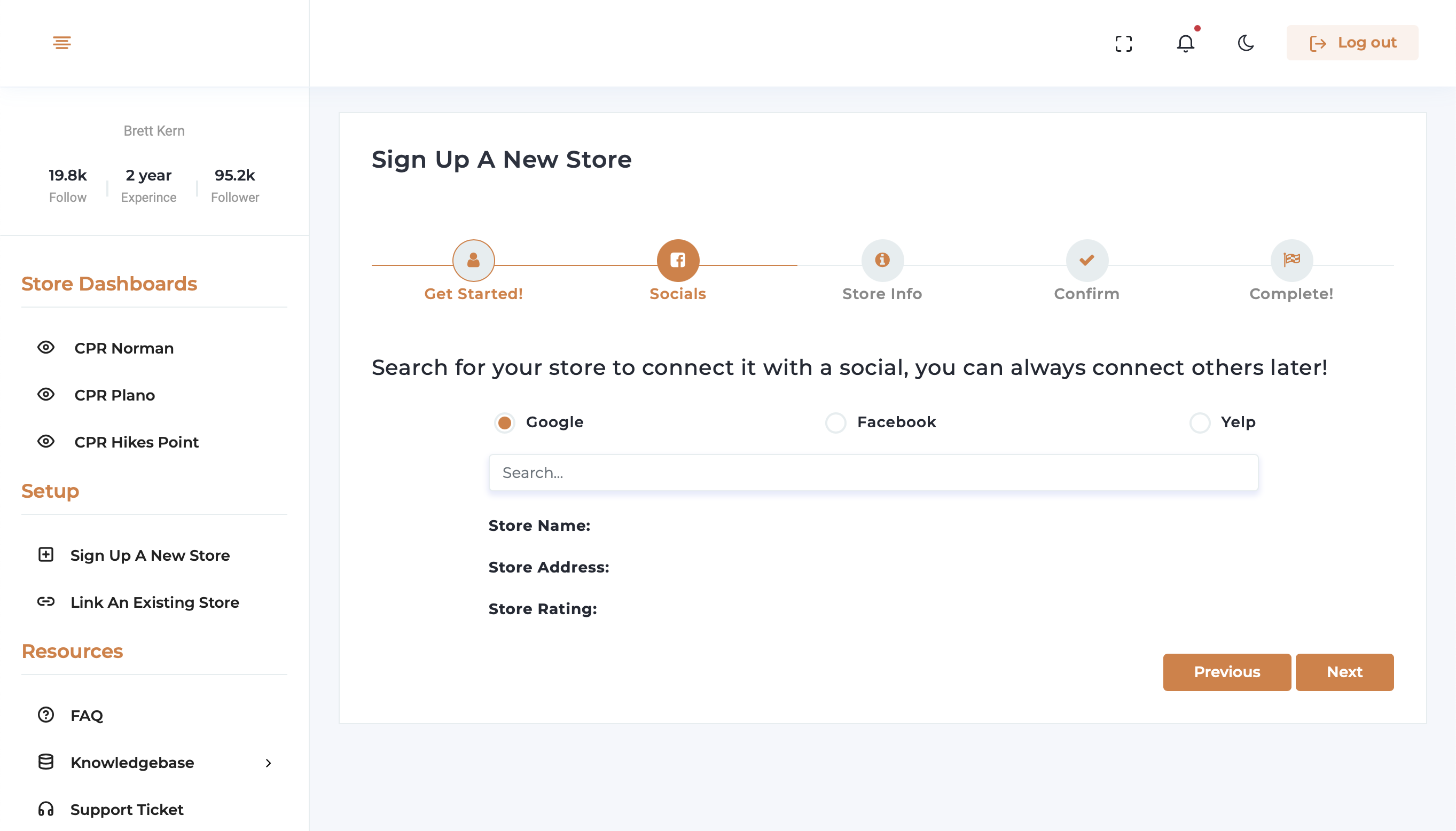Click the Sign Up A New Store page title

[501, 159]
